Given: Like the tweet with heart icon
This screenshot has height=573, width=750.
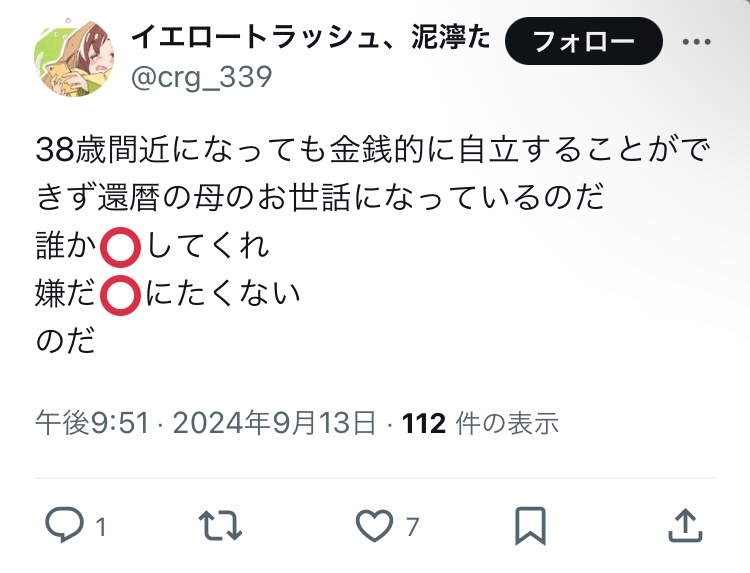Looking at the screenshot, I should click(x=375, y=526).
